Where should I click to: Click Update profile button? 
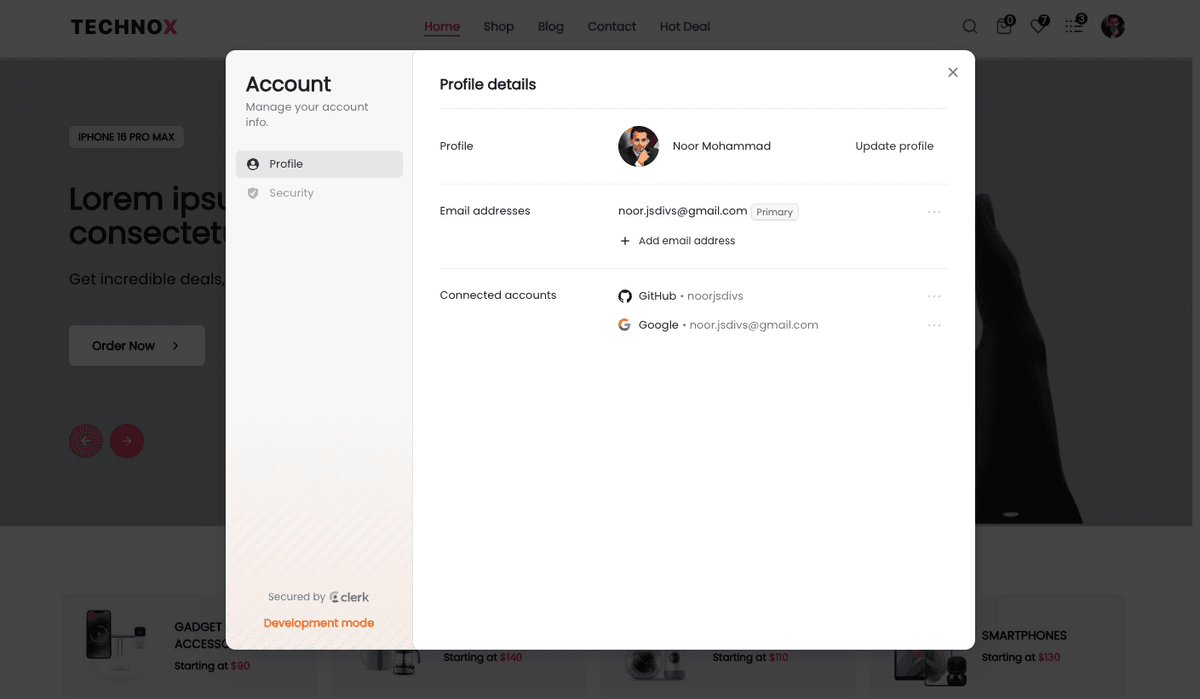click(894, 146)
